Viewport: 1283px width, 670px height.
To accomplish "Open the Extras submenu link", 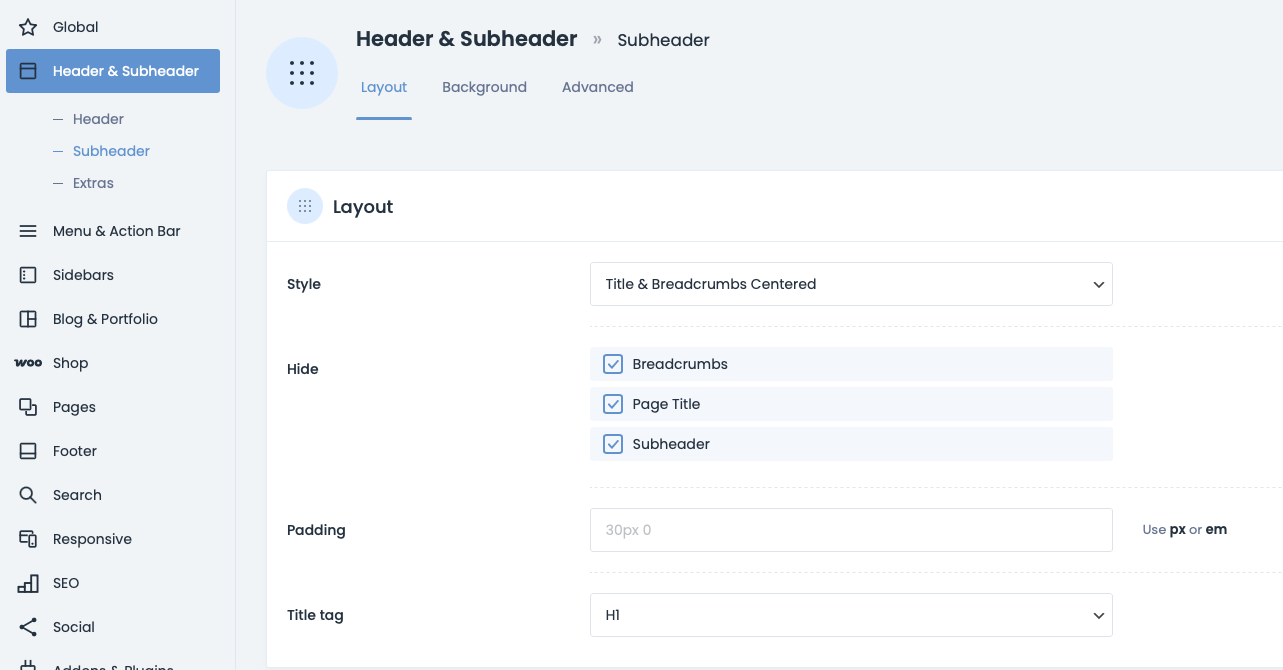I will tap(93, 183).
